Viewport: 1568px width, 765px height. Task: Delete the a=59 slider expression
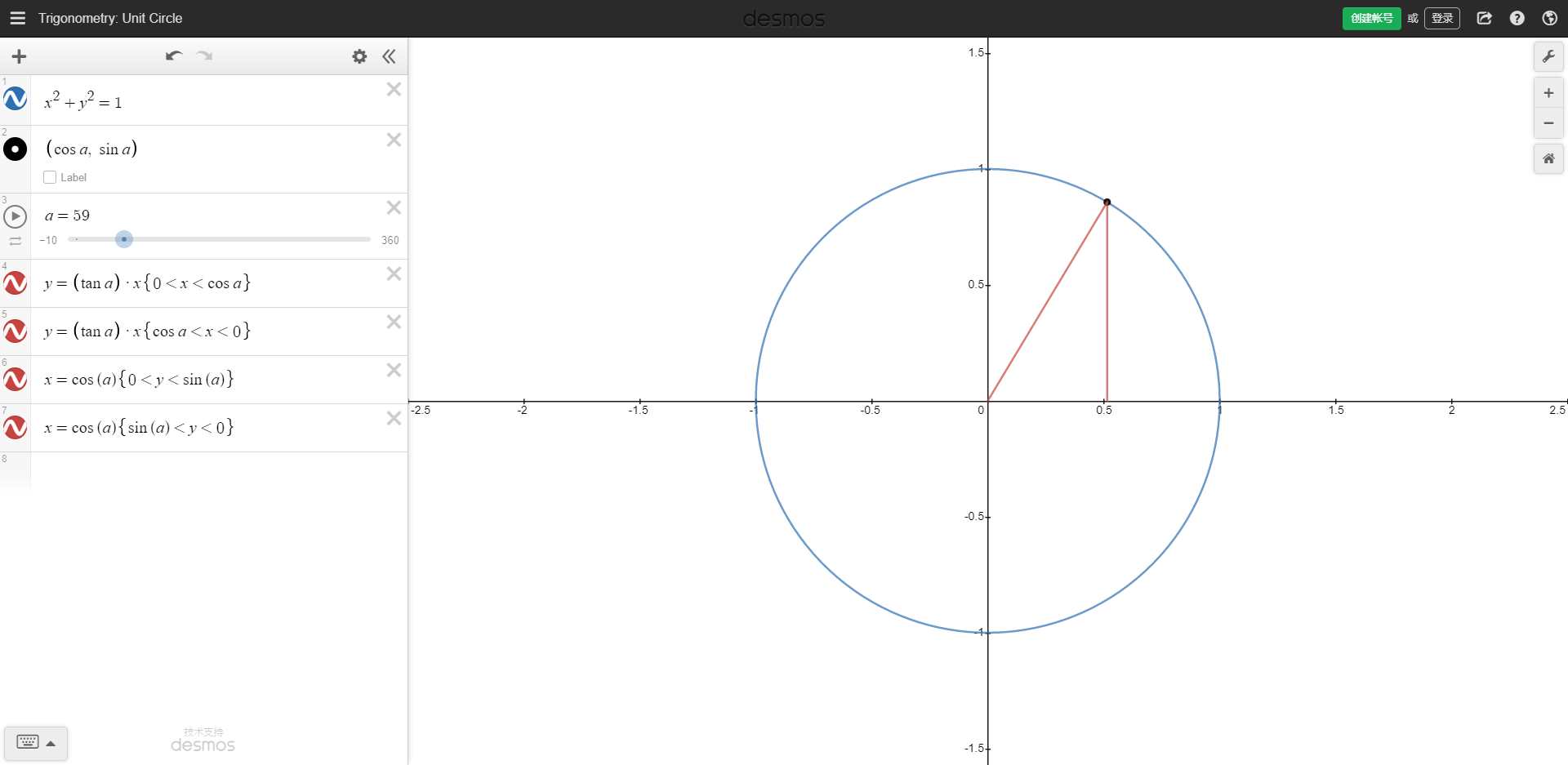coord(394,207)
